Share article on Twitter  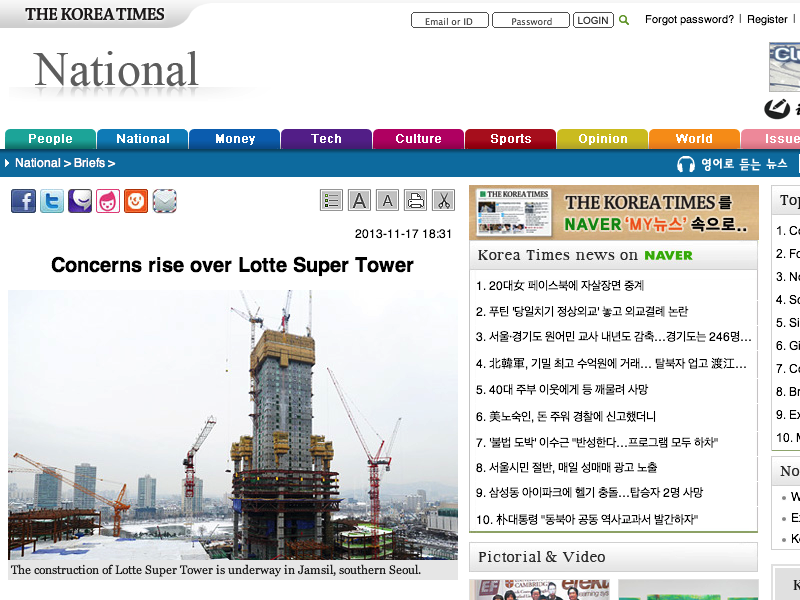click(52, 201)
